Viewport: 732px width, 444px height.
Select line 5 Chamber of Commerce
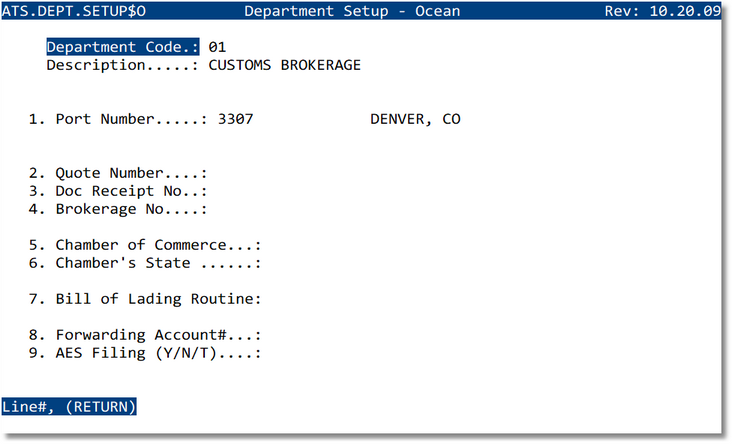click(145, 245)
